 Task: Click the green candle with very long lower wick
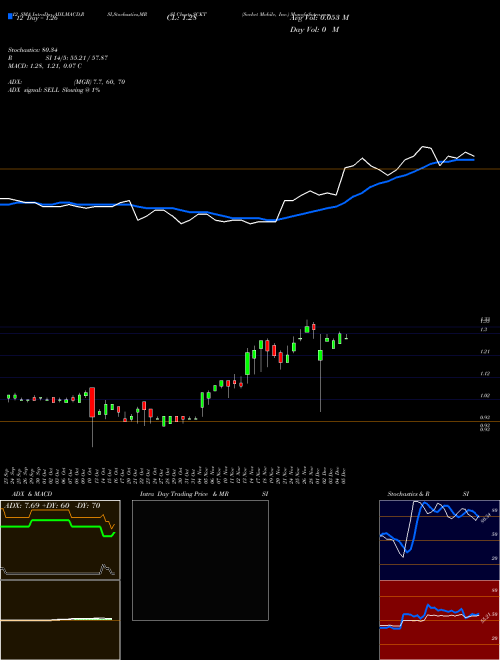point(320,355)
